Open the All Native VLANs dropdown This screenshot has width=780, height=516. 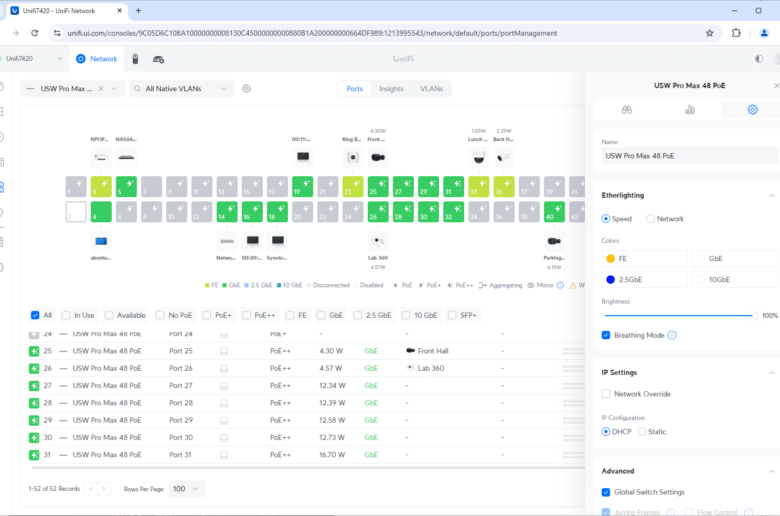tap(181, 89)
